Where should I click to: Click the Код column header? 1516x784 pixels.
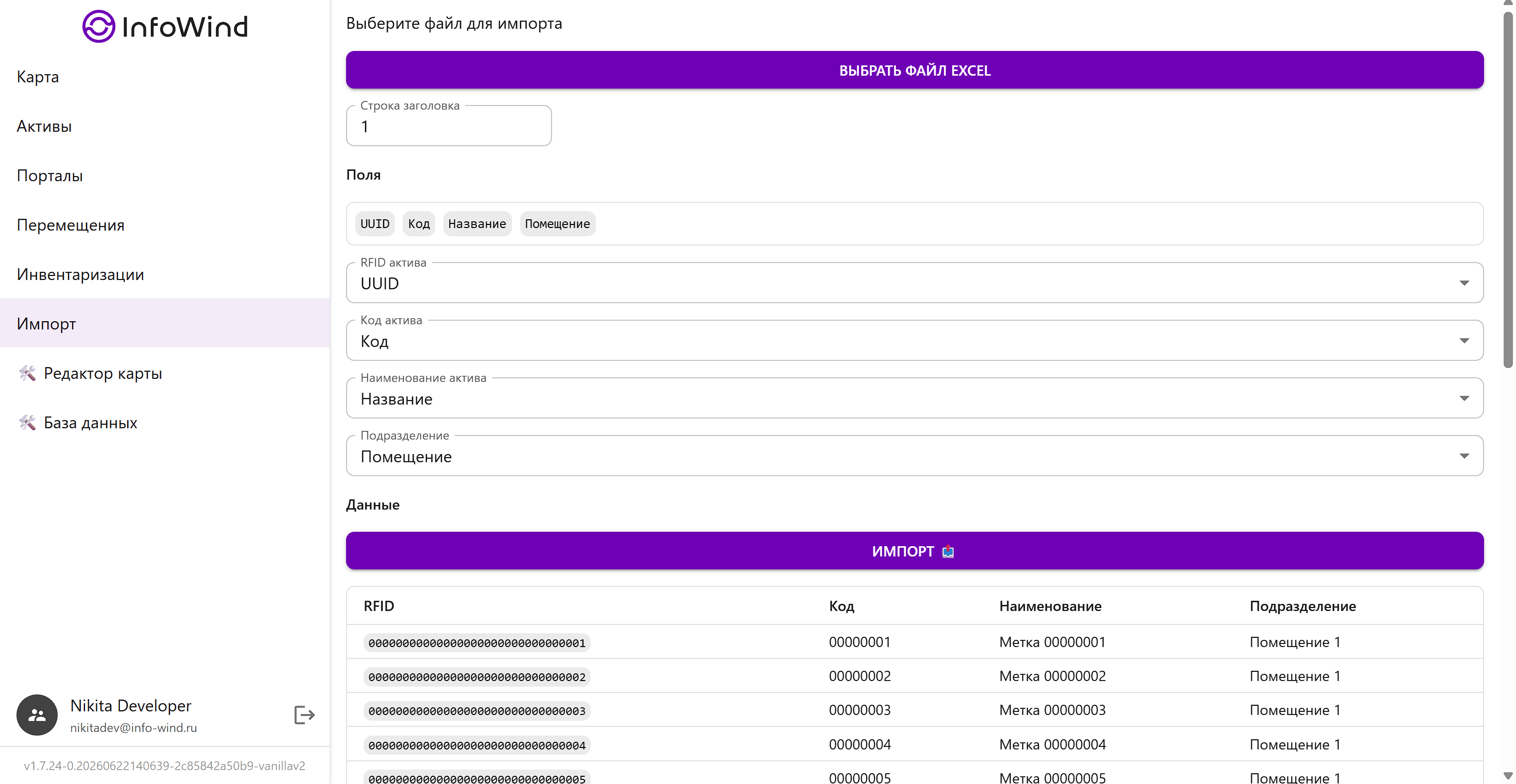[x=841, y=606]
